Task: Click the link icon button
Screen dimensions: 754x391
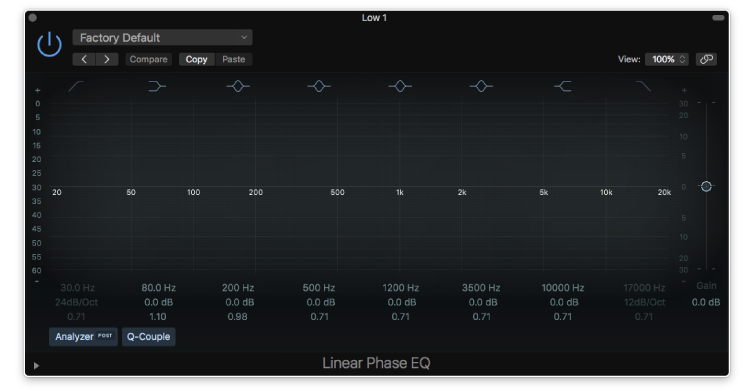Action: 706,59
